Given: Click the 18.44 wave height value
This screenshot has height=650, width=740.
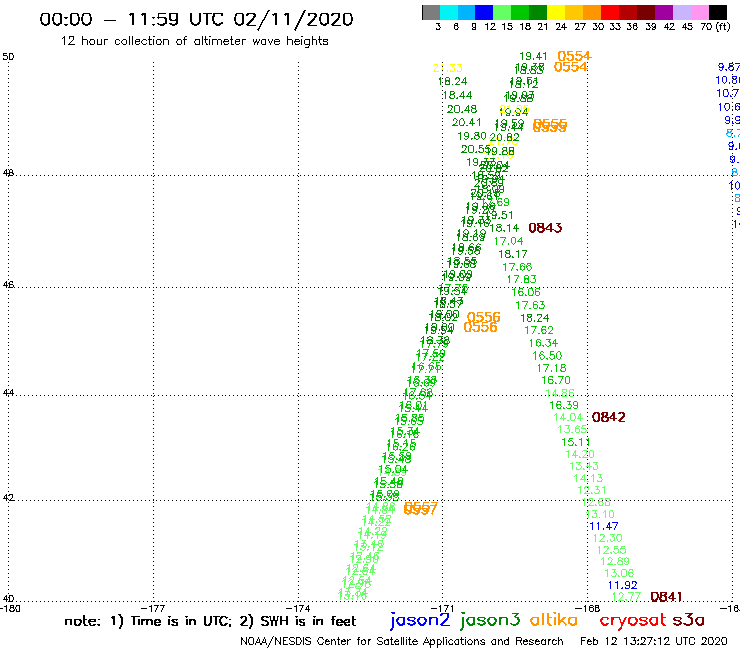Looking at the screenshot, I should click(457, 95).
